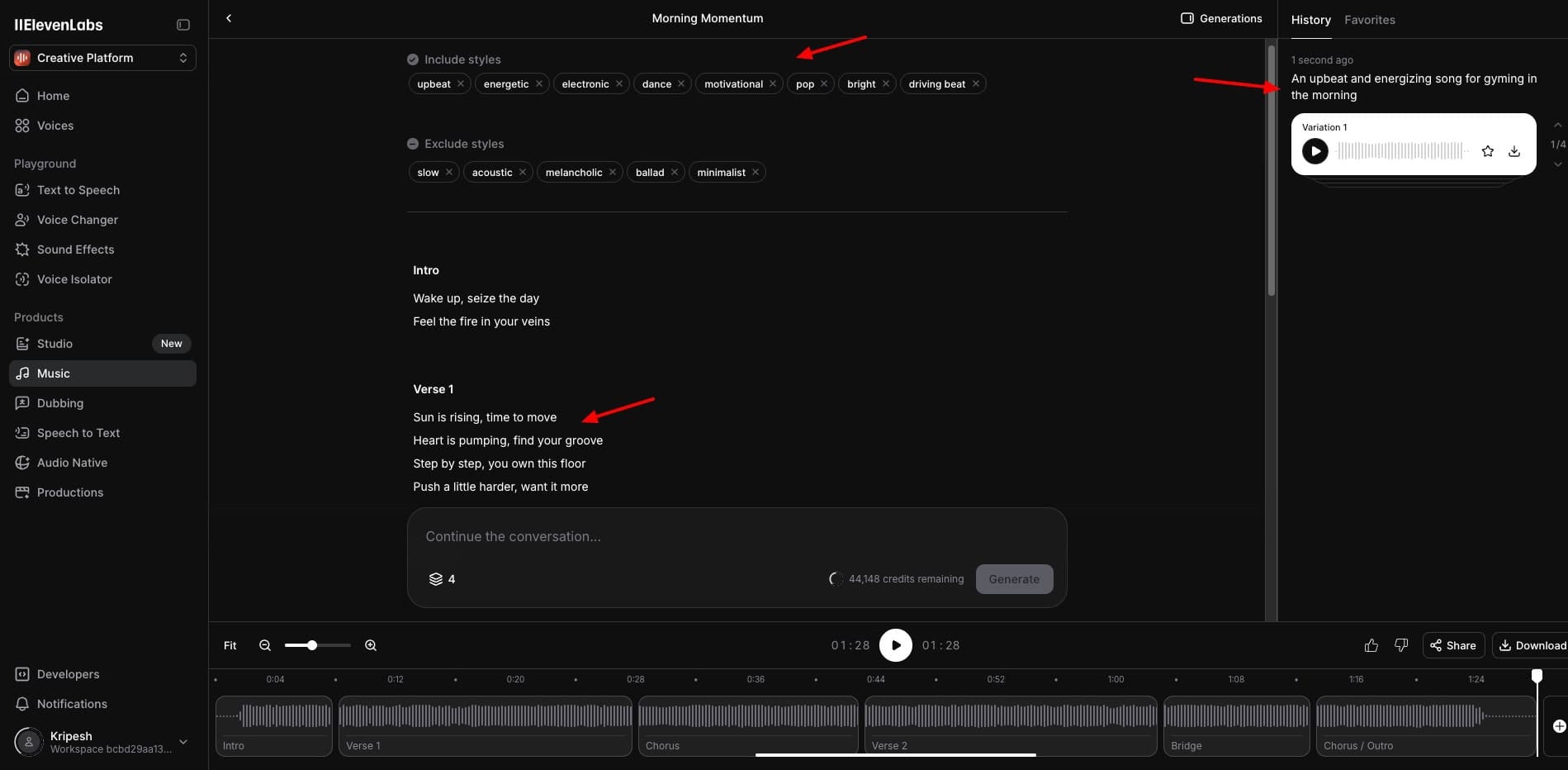1568x770 pixels.
Task: Toggle the Generations panel
Action: coord(1221,18)
